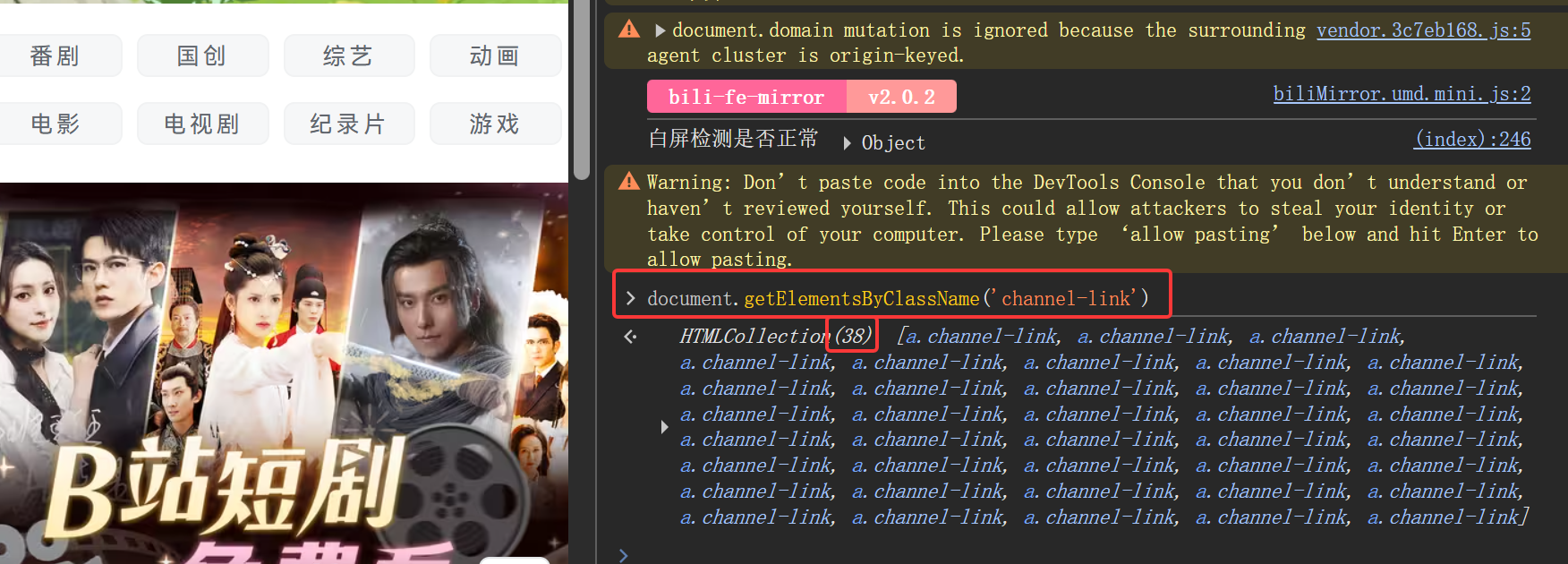Click the paste warning triangle icon
This screenshot has height=564, width=1568.
tap(629, 182)
